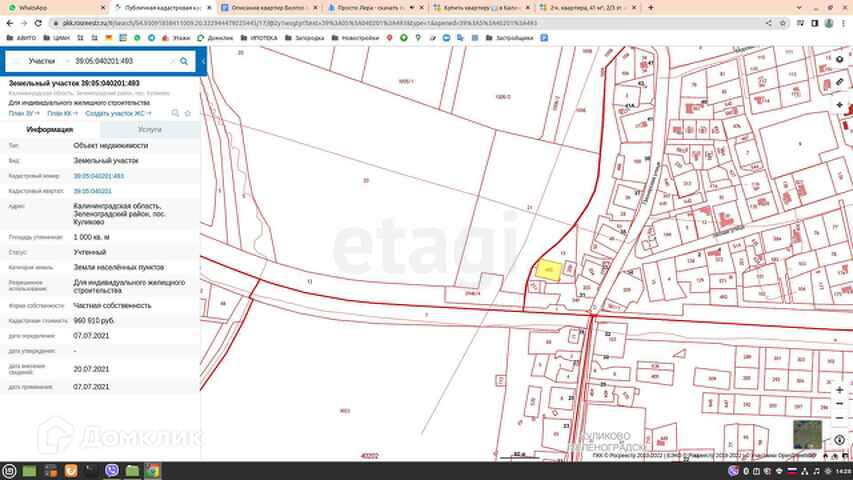Image resolution: width=853 pixels, height=480 pixels.
Task: Click the search magnifier icon in search box
Action: coord(184,61)
